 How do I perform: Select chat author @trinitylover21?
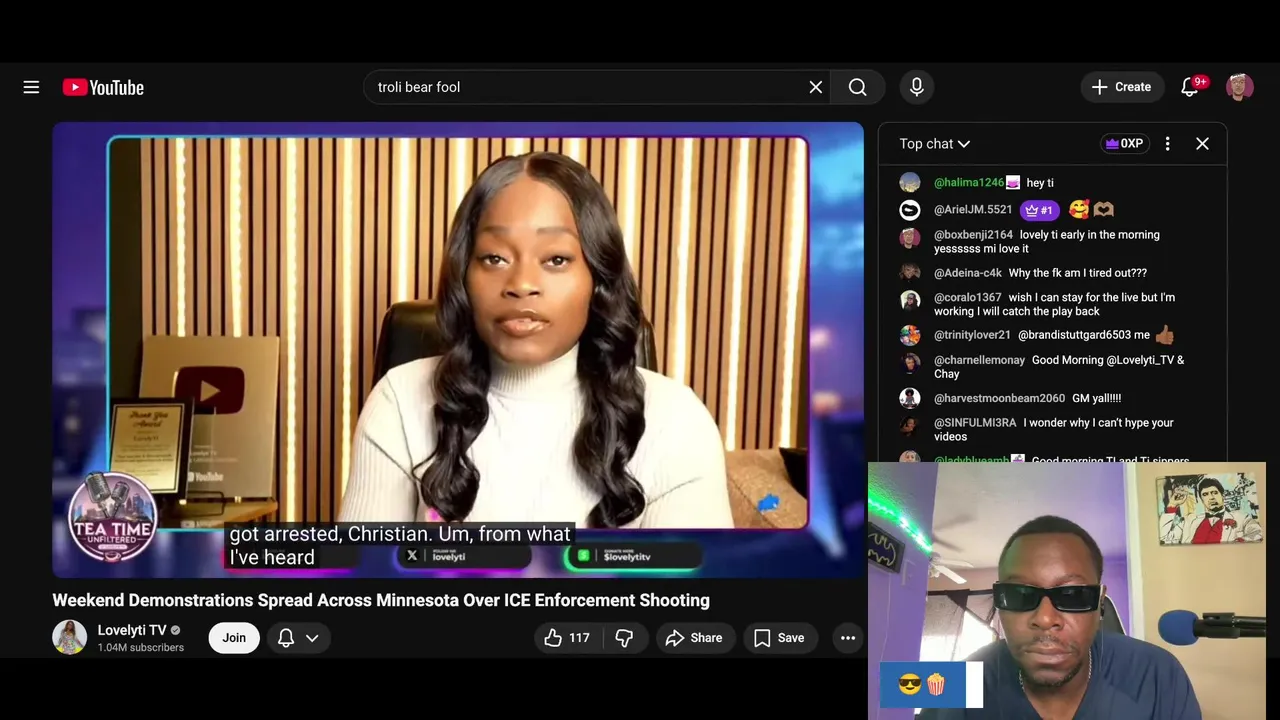(x=972, y=335)
